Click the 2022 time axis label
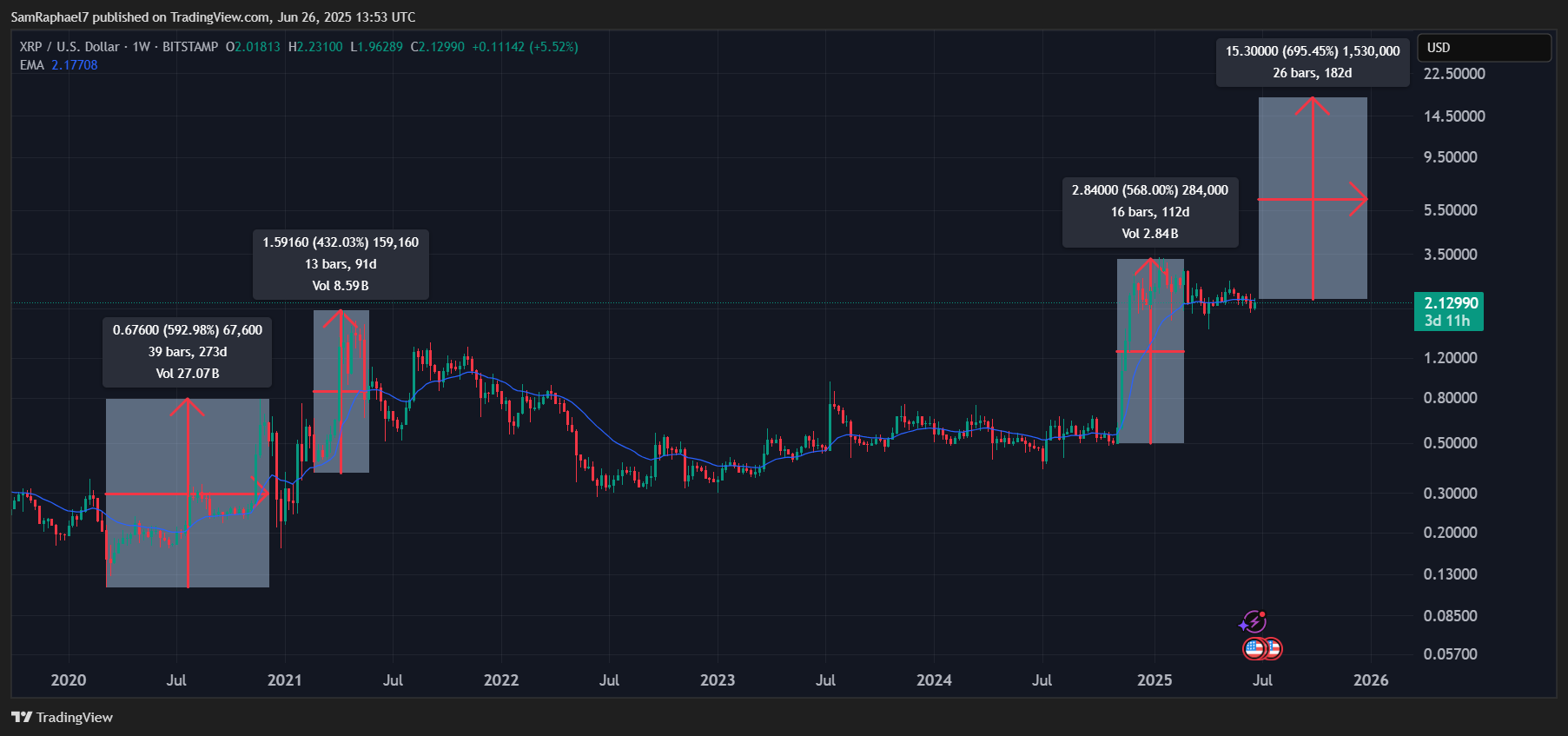 (501, 680)
